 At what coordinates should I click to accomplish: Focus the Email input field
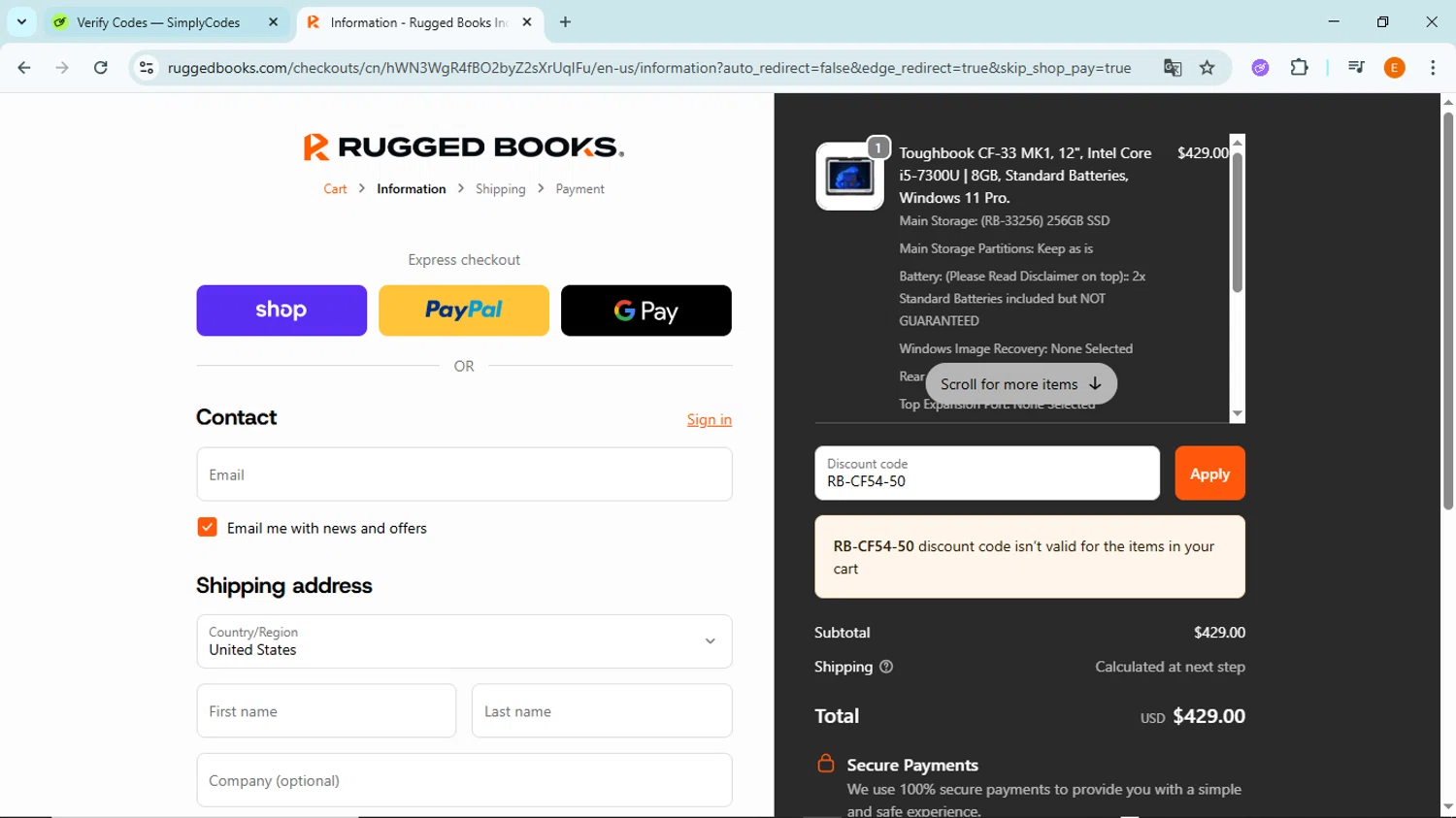point(464,474)
